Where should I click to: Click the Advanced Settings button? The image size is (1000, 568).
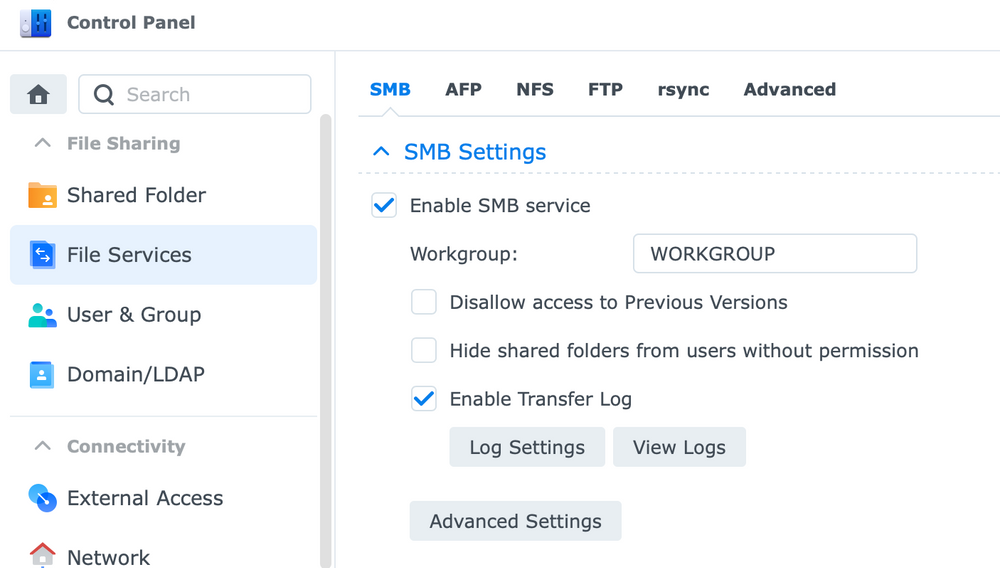[515, 521]
